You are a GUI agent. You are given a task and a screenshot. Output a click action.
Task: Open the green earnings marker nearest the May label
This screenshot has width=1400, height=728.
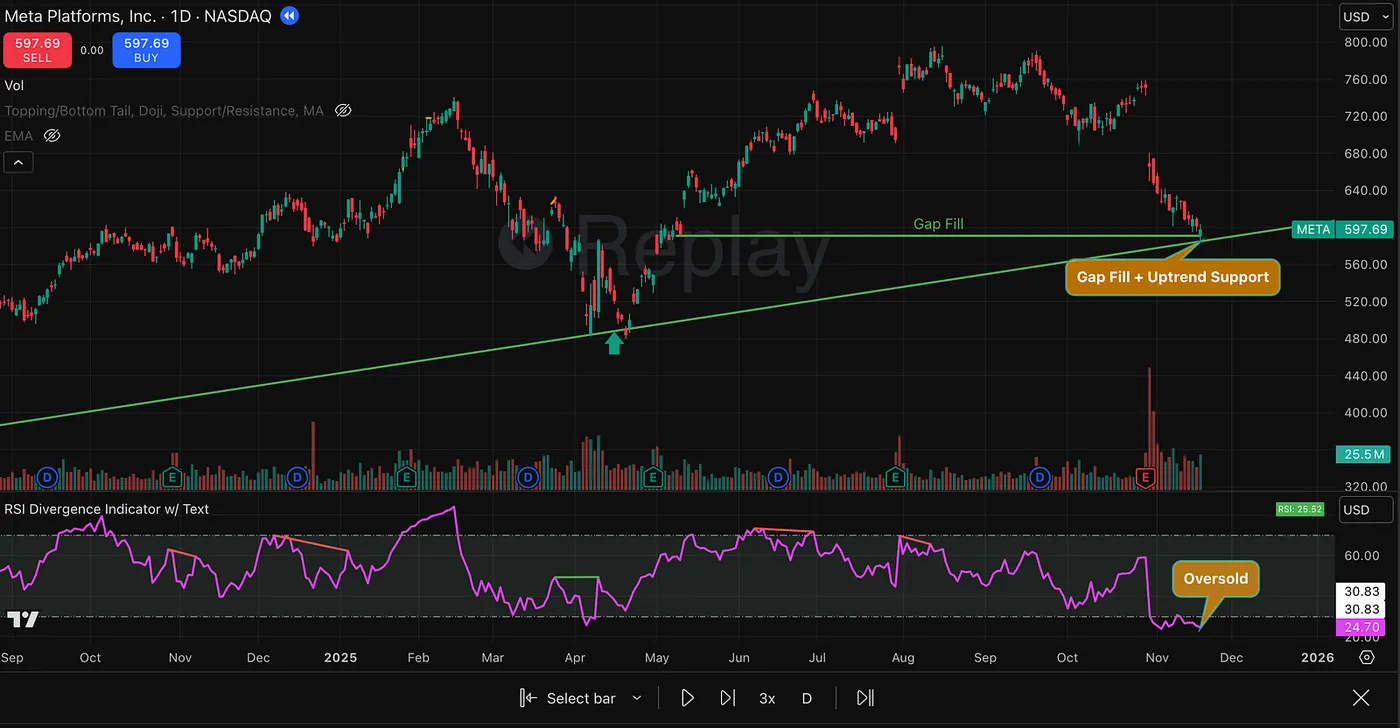coord(652,477)
